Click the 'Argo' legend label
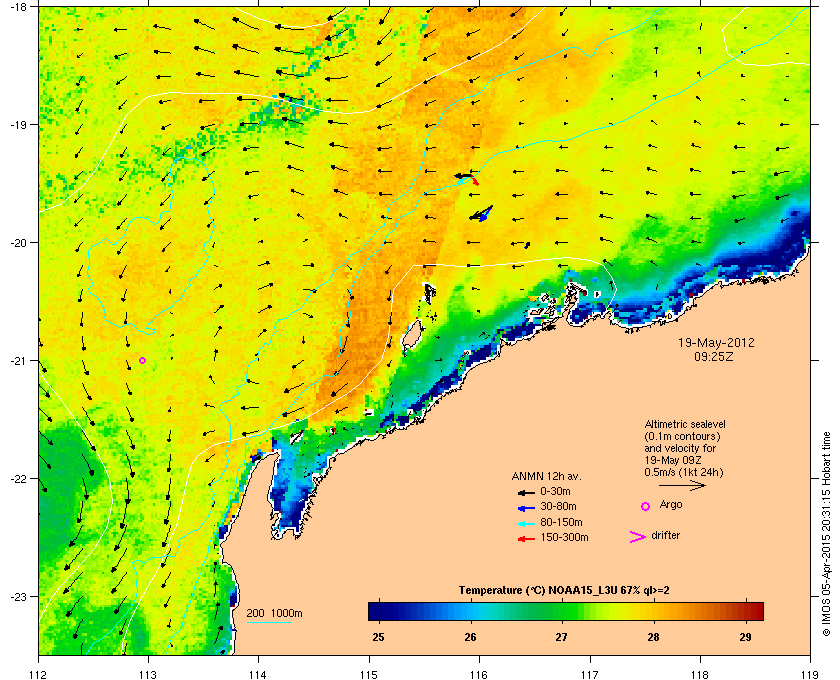This screenshot has height=680, width=840. (x=671, y=505)
